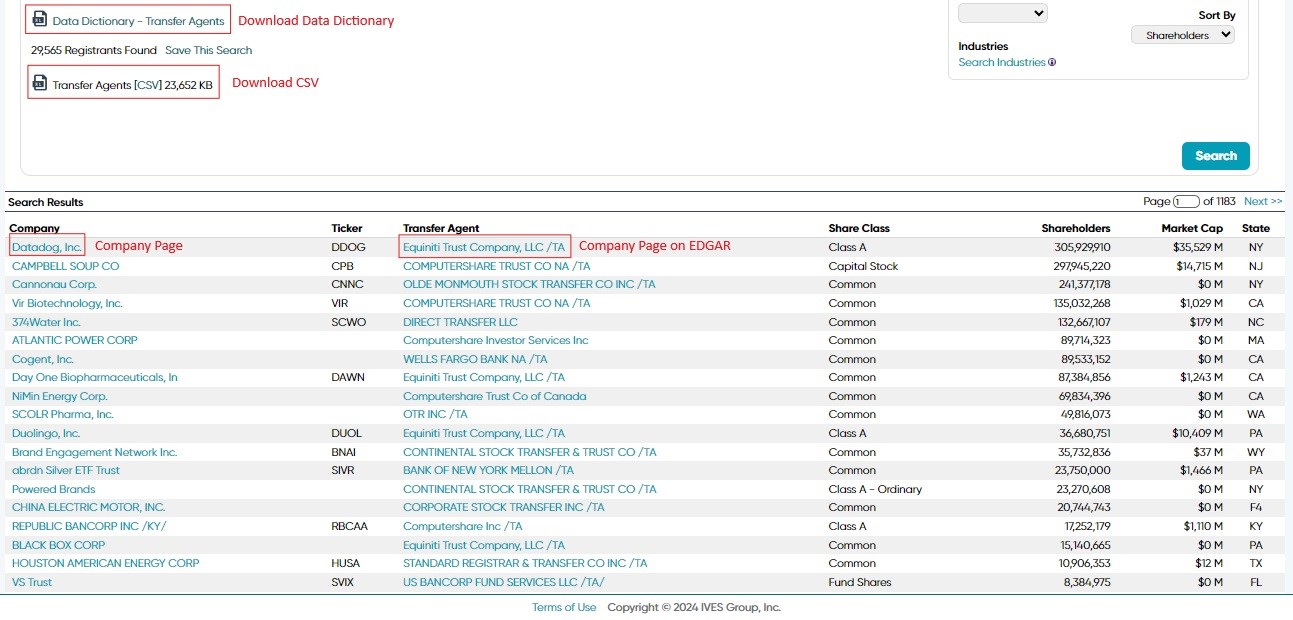Open the WELLS FARGO BANK NA /TA link
The height and width of the screenshot is (620, 1293).
(475, 359)
